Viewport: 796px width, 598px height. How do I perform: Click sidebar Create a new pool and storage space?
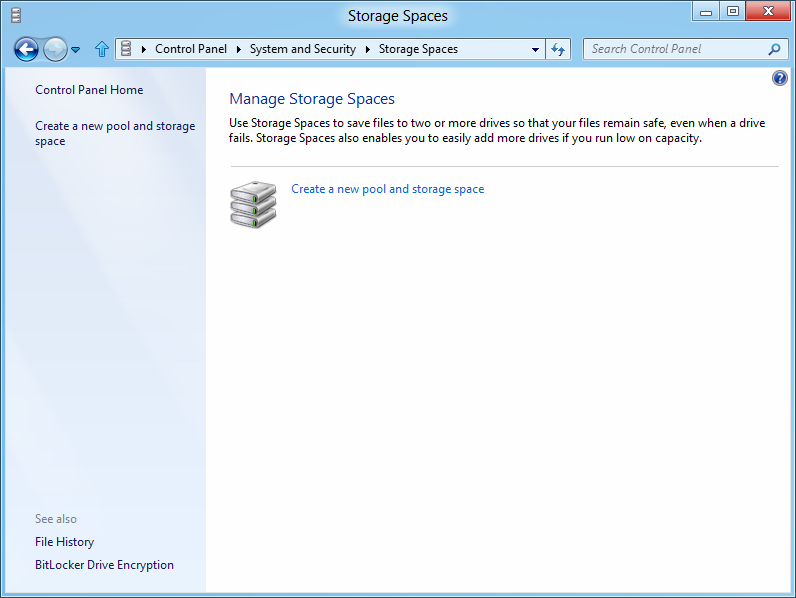115,134
